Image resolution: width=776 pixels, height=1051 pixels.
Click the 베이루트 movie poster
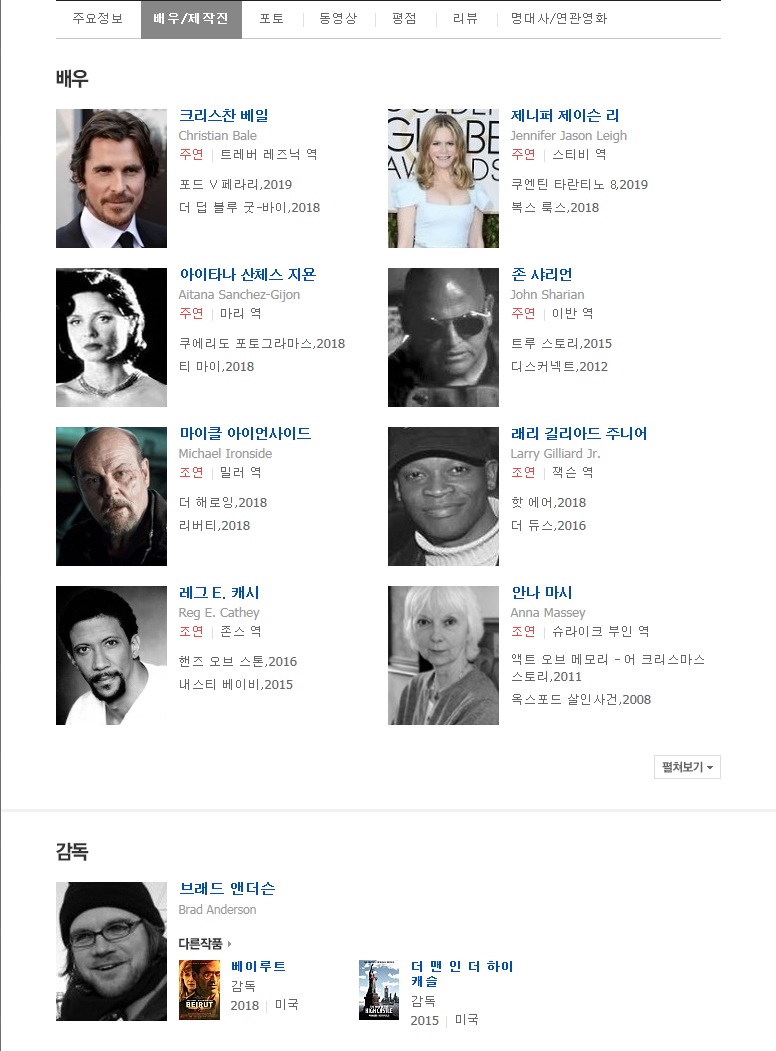(x=199, y=990)
